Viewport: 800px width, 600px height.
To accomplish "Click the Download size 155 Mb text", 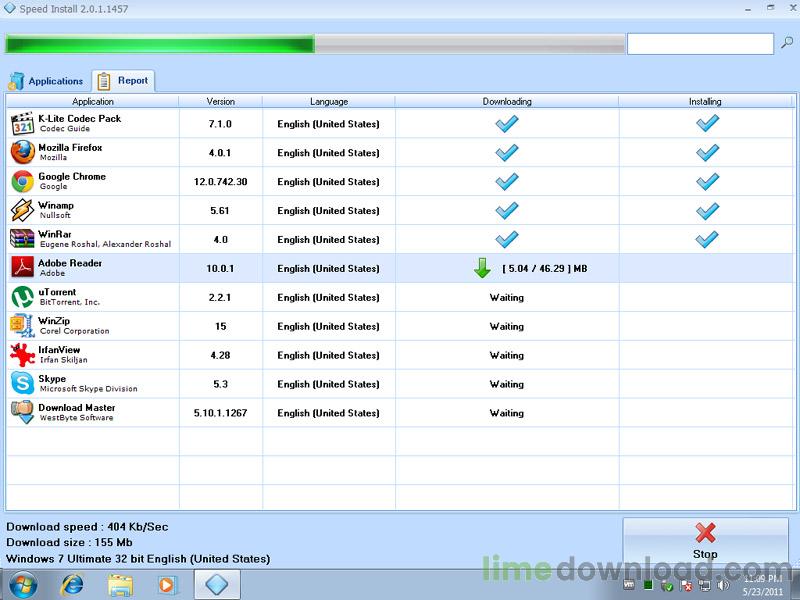I will tap(69, 542).
